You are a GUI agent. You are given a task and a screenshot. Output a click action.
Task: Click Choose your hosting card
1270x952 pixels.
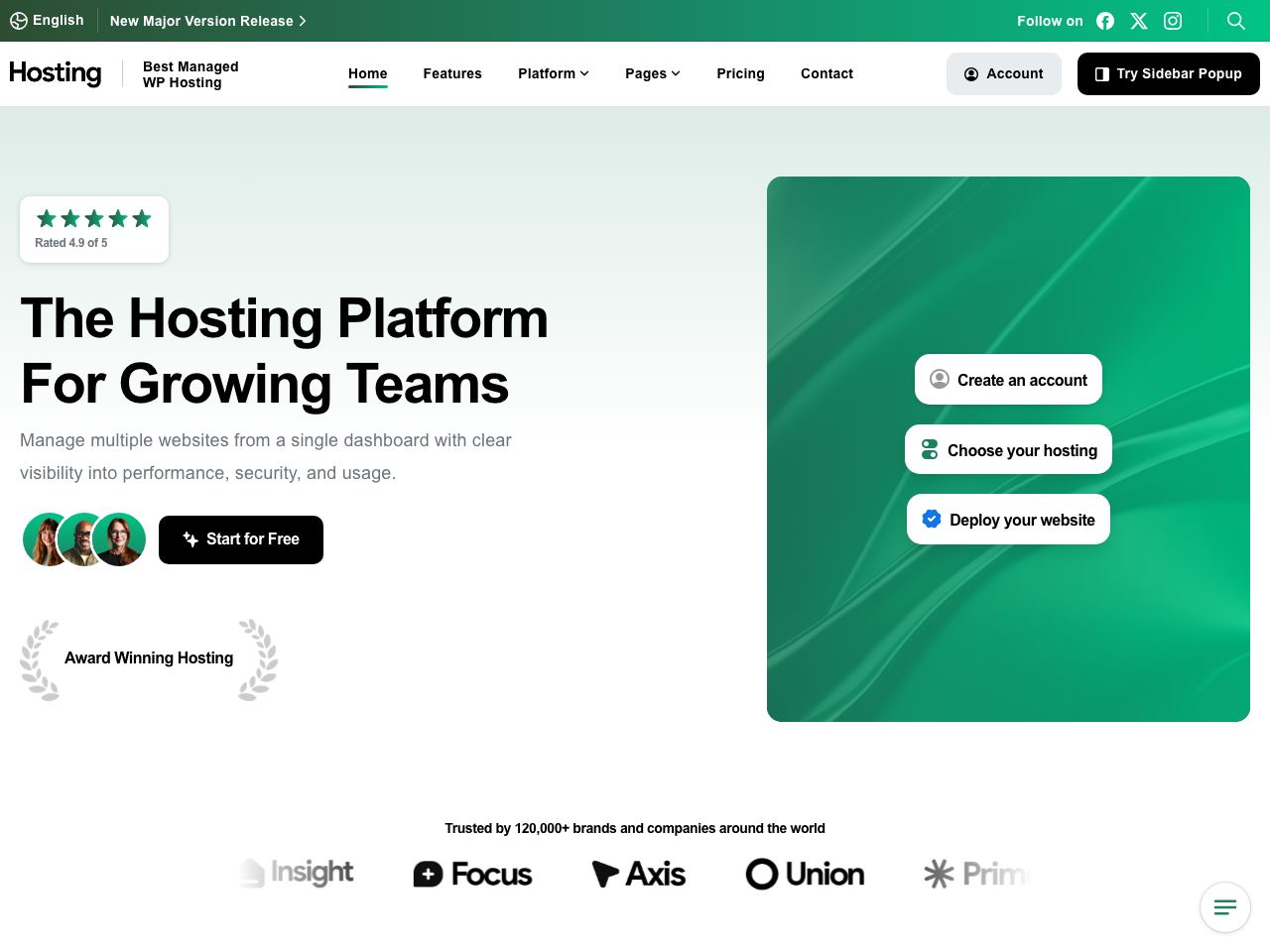(x=1008, y=449)
